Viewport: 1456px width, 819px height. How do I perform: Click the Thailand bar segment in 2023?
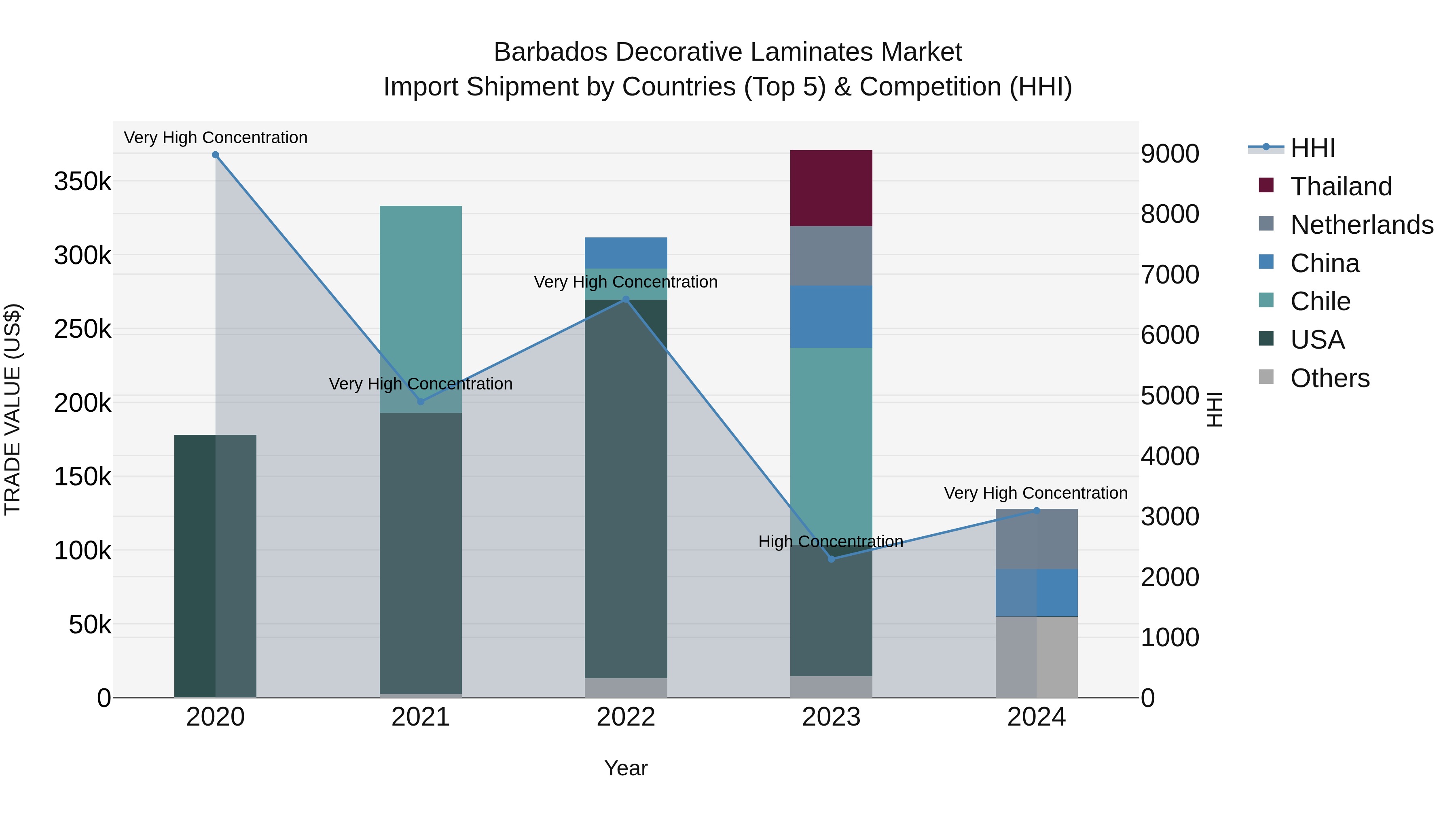831,188
